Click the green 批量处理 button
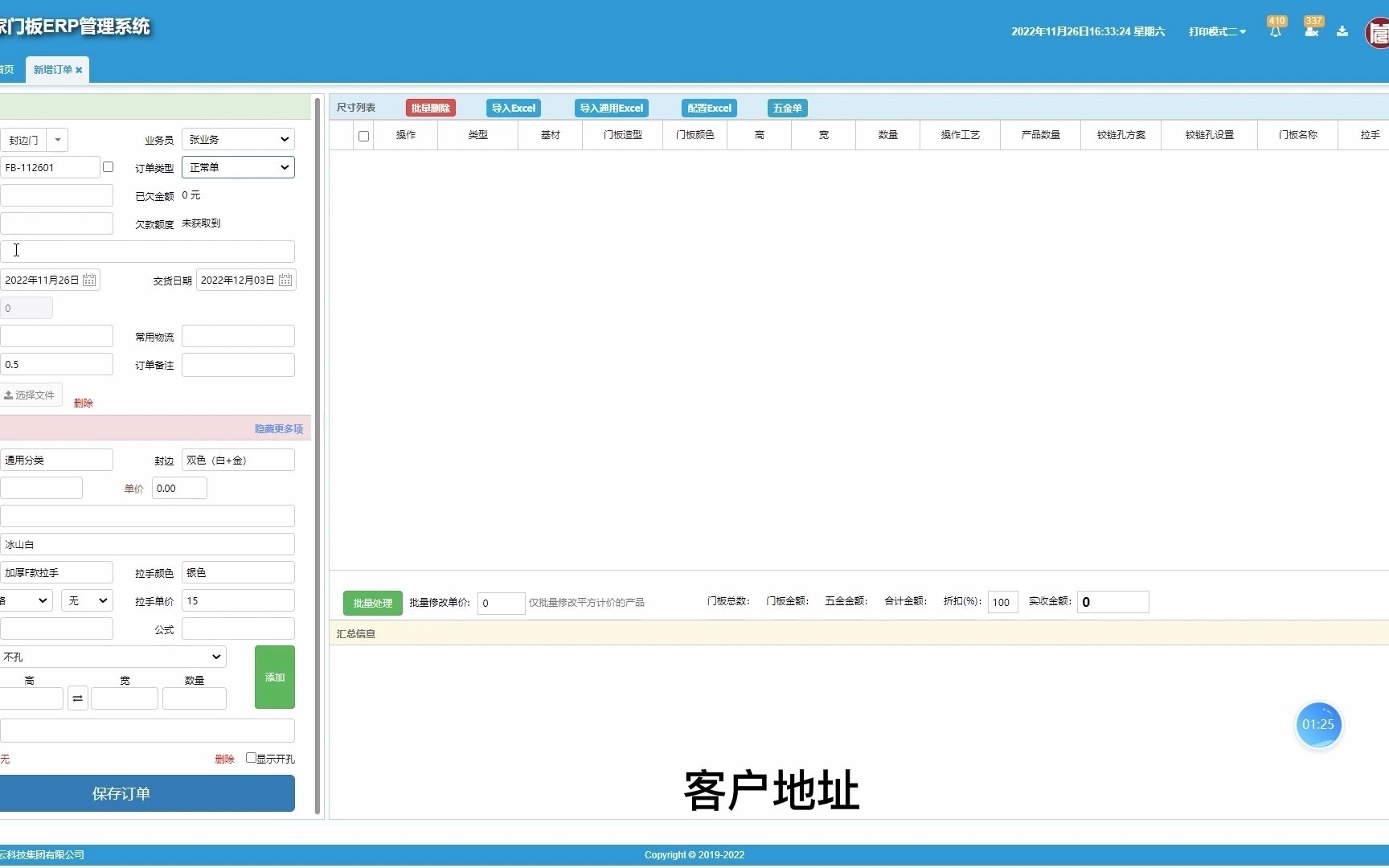The image size is (1389, 868). click(x=372, y=603)
